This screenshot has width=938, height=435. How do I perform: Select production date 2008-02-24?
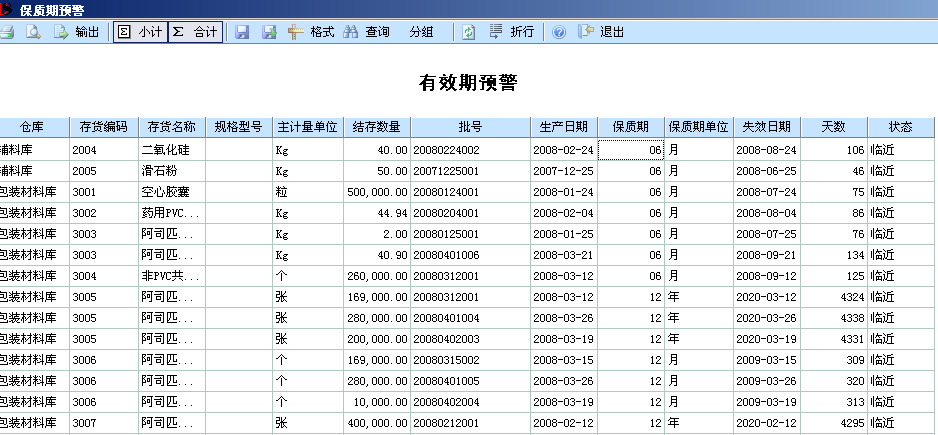point(564,150)
